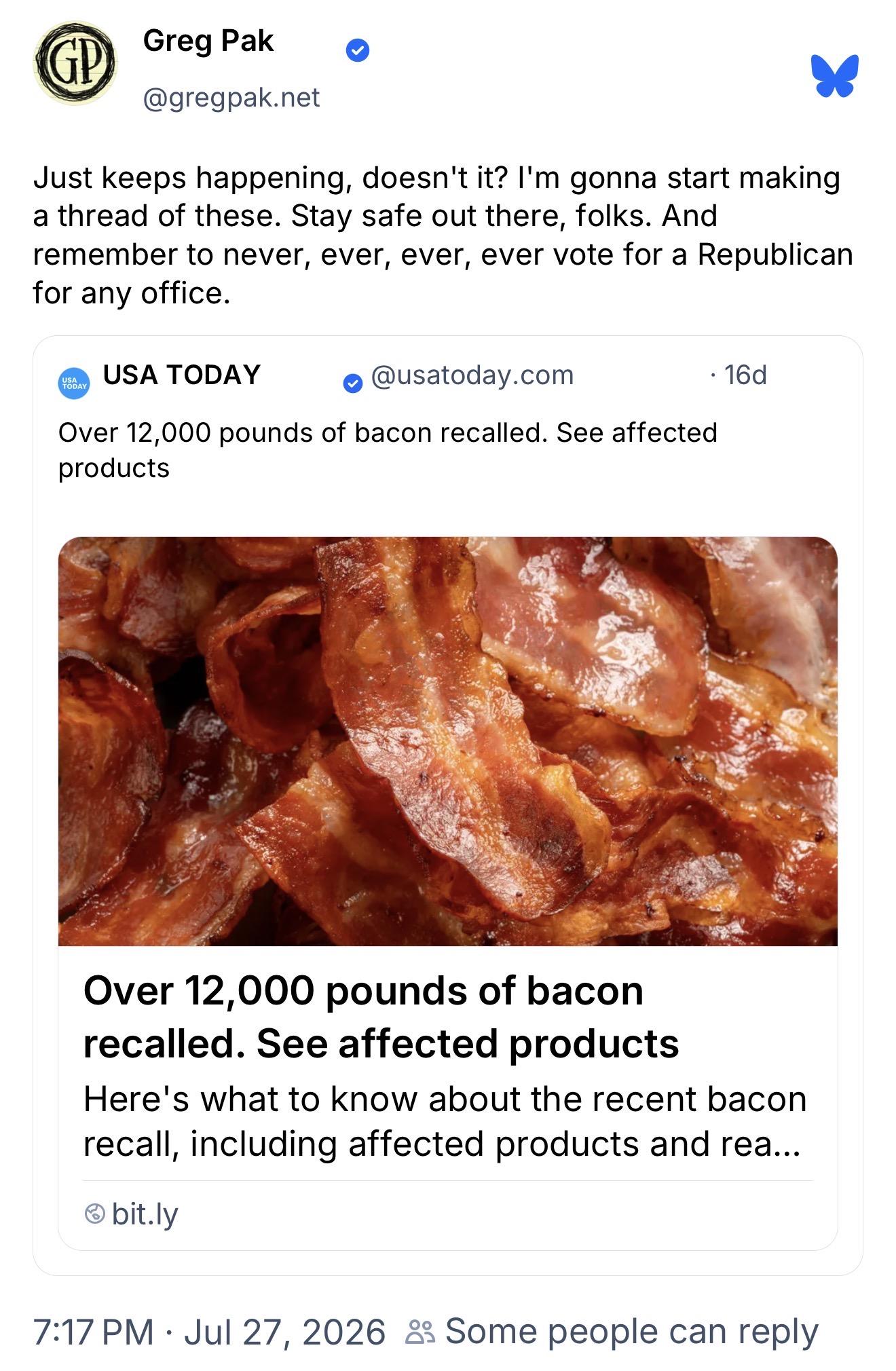
Task: Click the 'Some people can reply' label
Action: tap(632, 1332)
